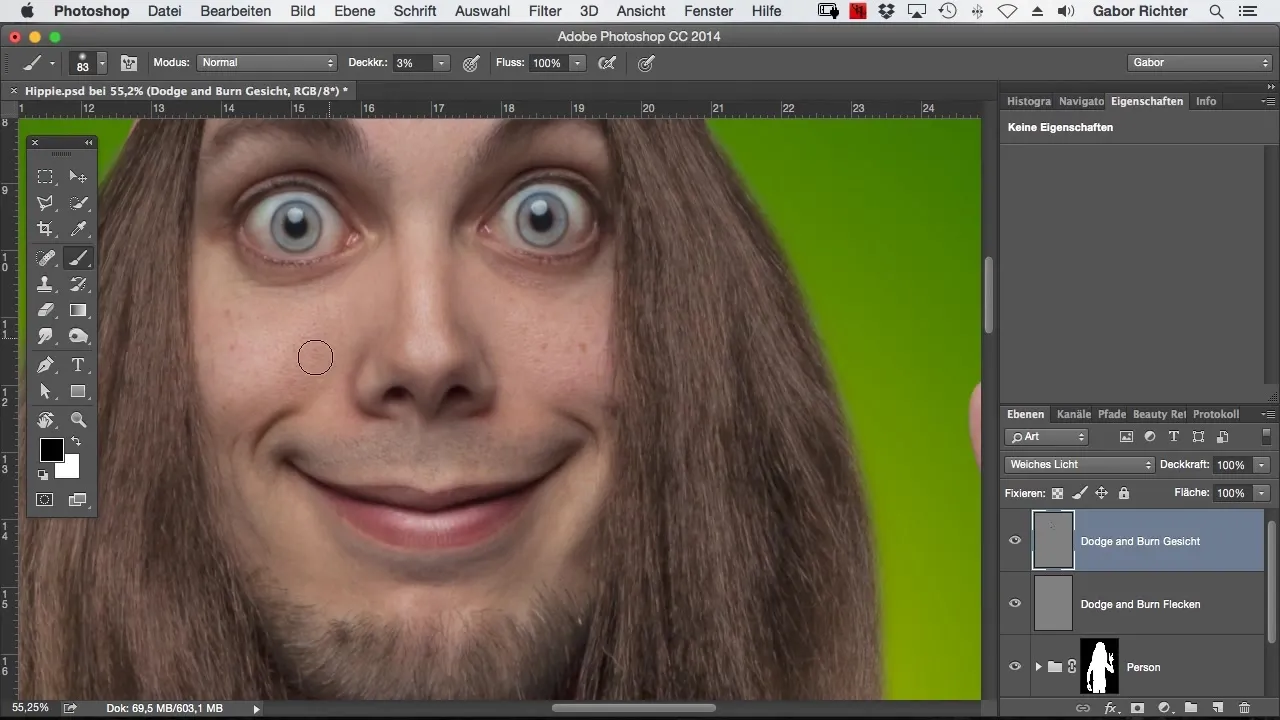Swap foreground and background colors
The width and height of the screenshot is (1280, 720).
click(75, 442)
